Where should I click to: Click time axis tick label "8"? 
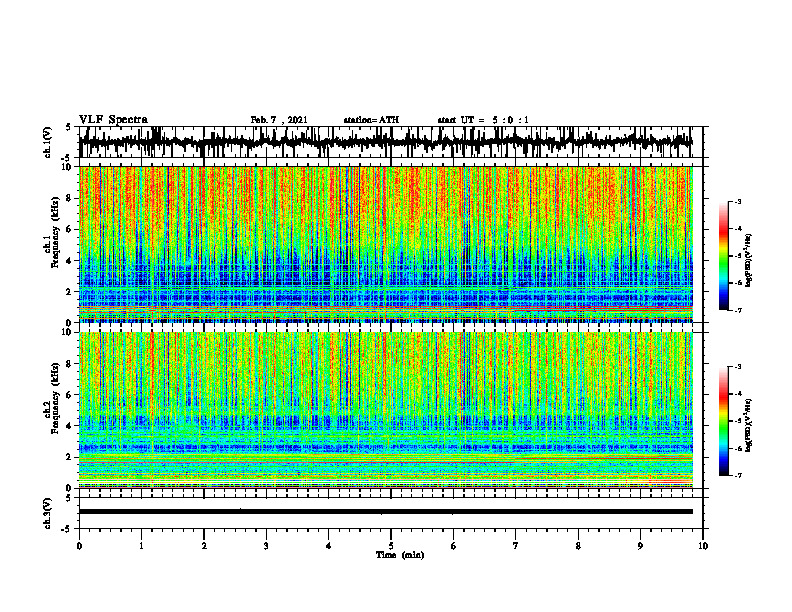pos(578,546)
